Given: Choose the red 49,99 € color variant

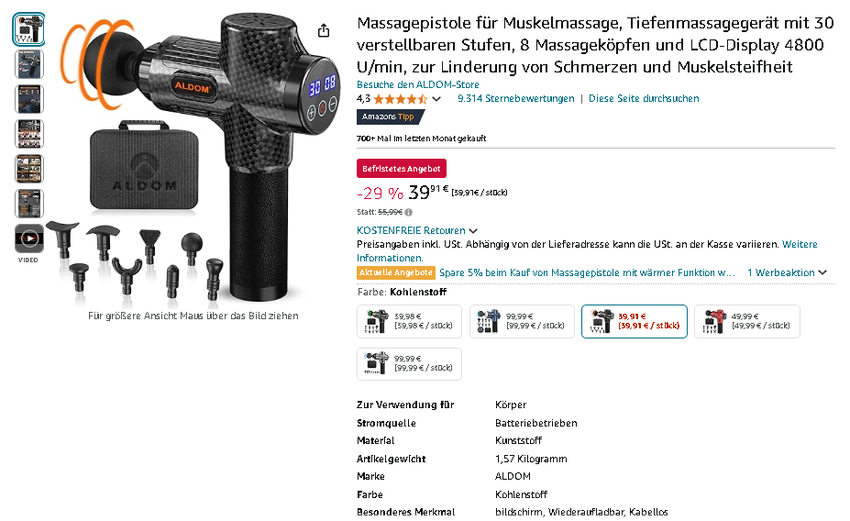Looking at the screenshot, I should pos(747,321).
